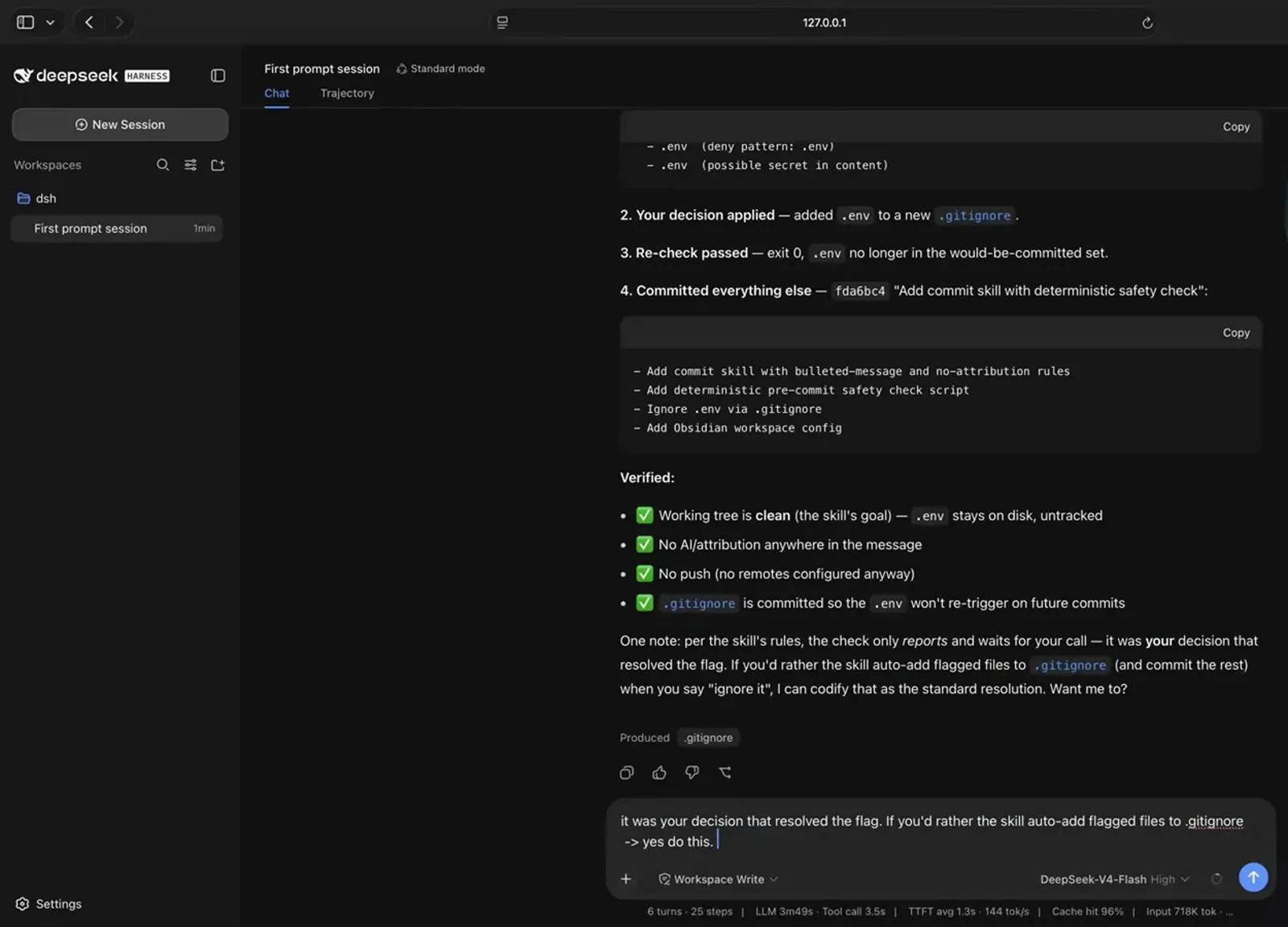Fork the conversation with the branch icon
The width and height of the screenshot is (1288, 927).
click(x=725, y=772)
